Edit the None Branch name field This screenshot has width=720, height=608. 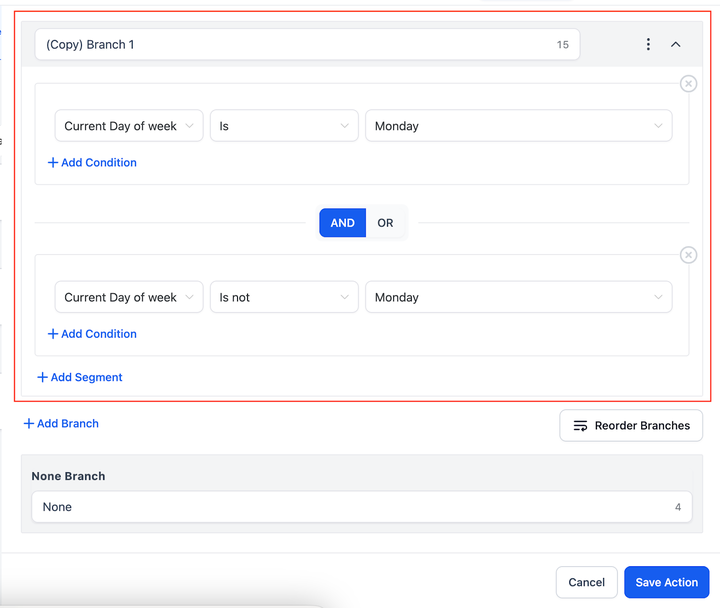(x=362, y=507)
